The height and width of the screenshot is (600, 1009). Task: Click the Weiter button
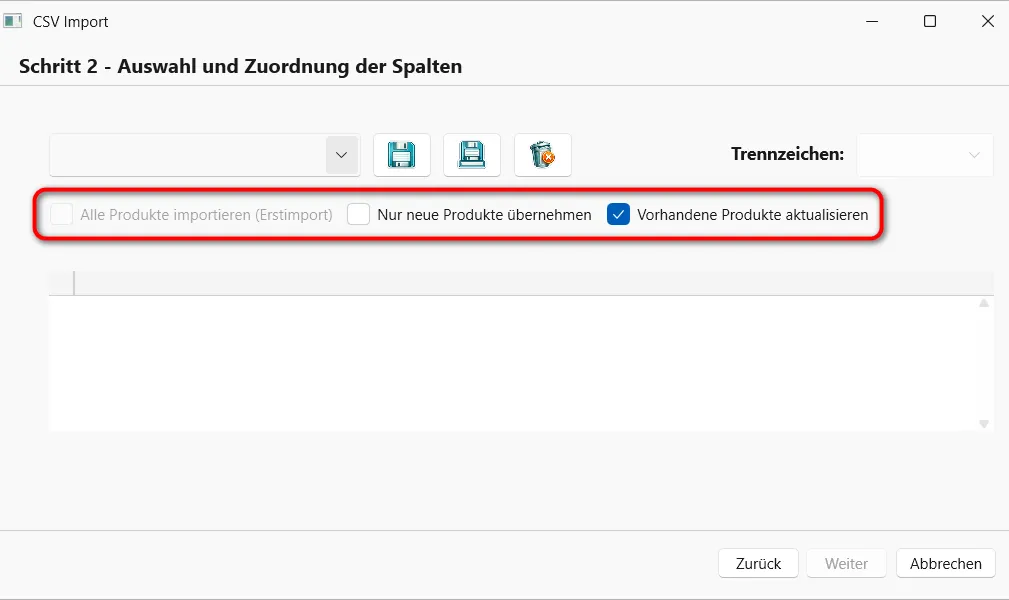[x=846, y=563]
